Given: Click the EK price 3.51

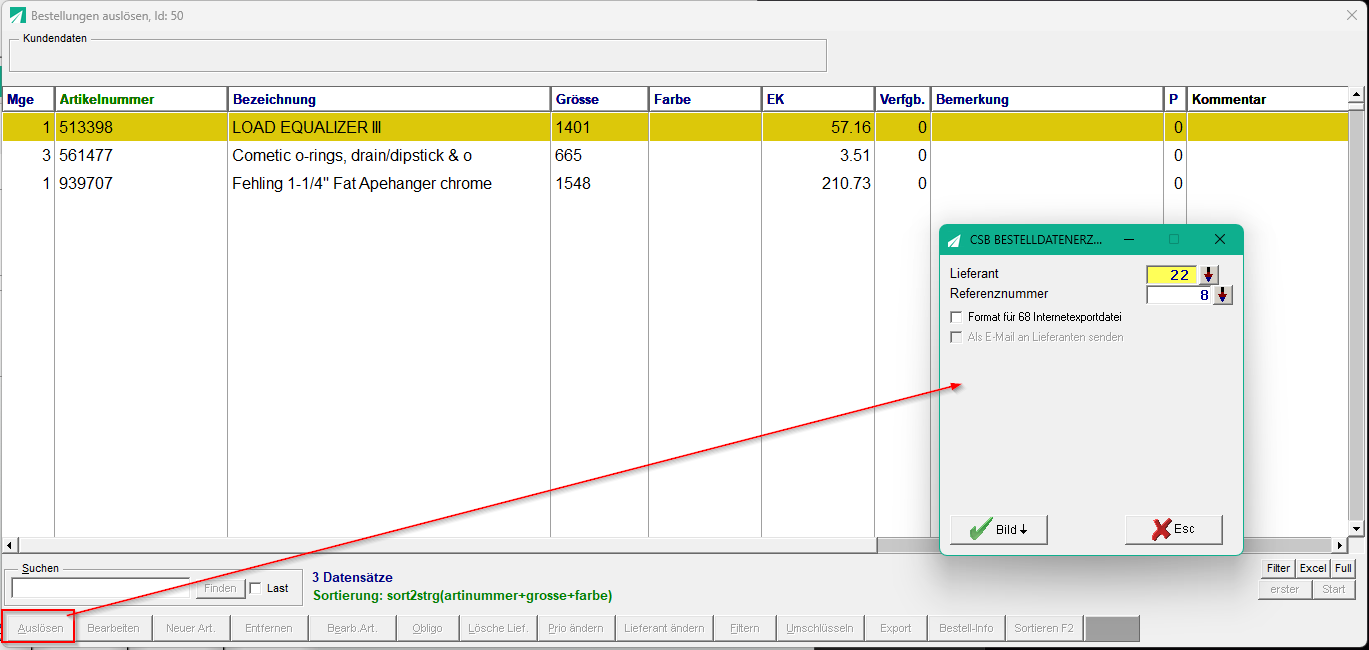Looking at the screenshot, I should click(x=856, y=155).
